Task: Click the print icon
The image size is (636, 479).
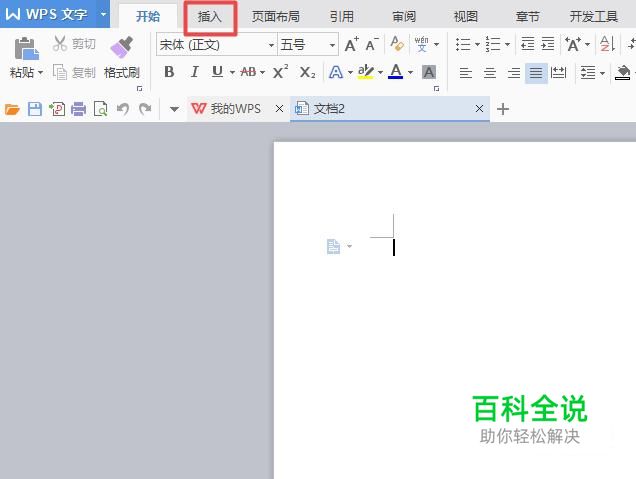Action: coord(79,109)
